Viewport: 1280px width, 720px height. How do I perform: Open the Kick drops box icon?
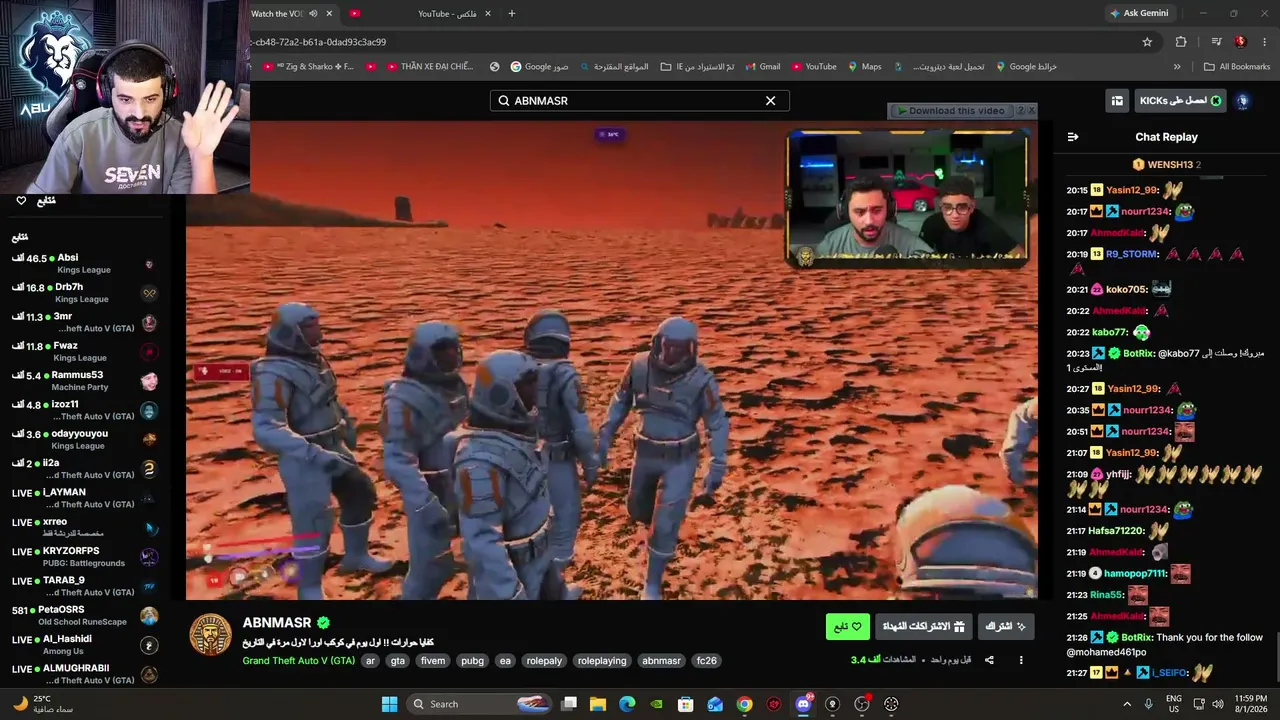tap(1117, 101)
